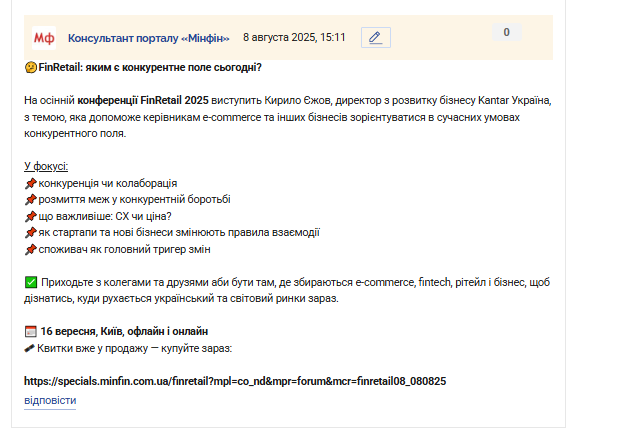The image size is (622, 434).
Task: Click heading FinRetail: яким є конкурентне поле сьогодні?
Action: tap(150, 67)
